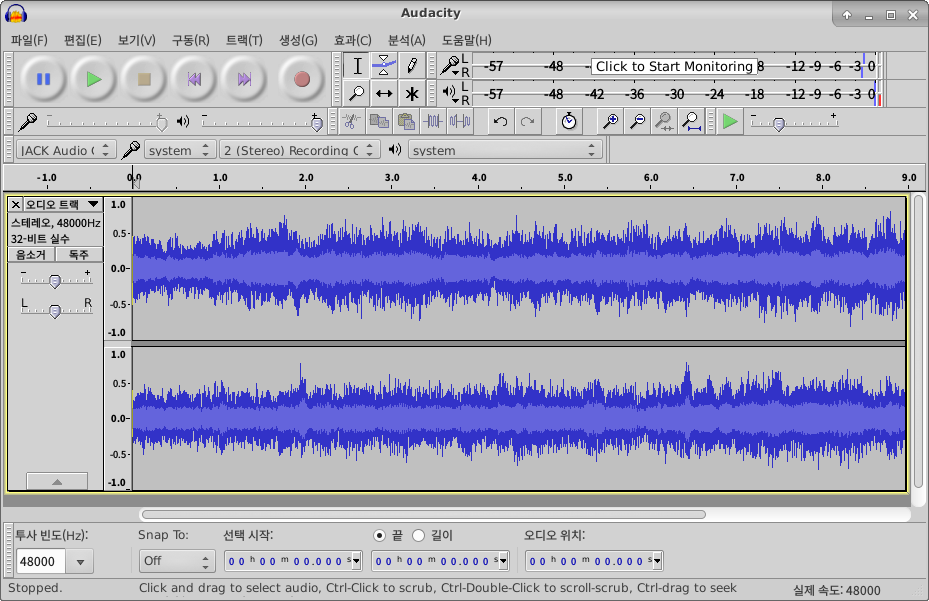Open the playback device 'system' dropdown
929x601 pixels.
click(x=505, y=150)
